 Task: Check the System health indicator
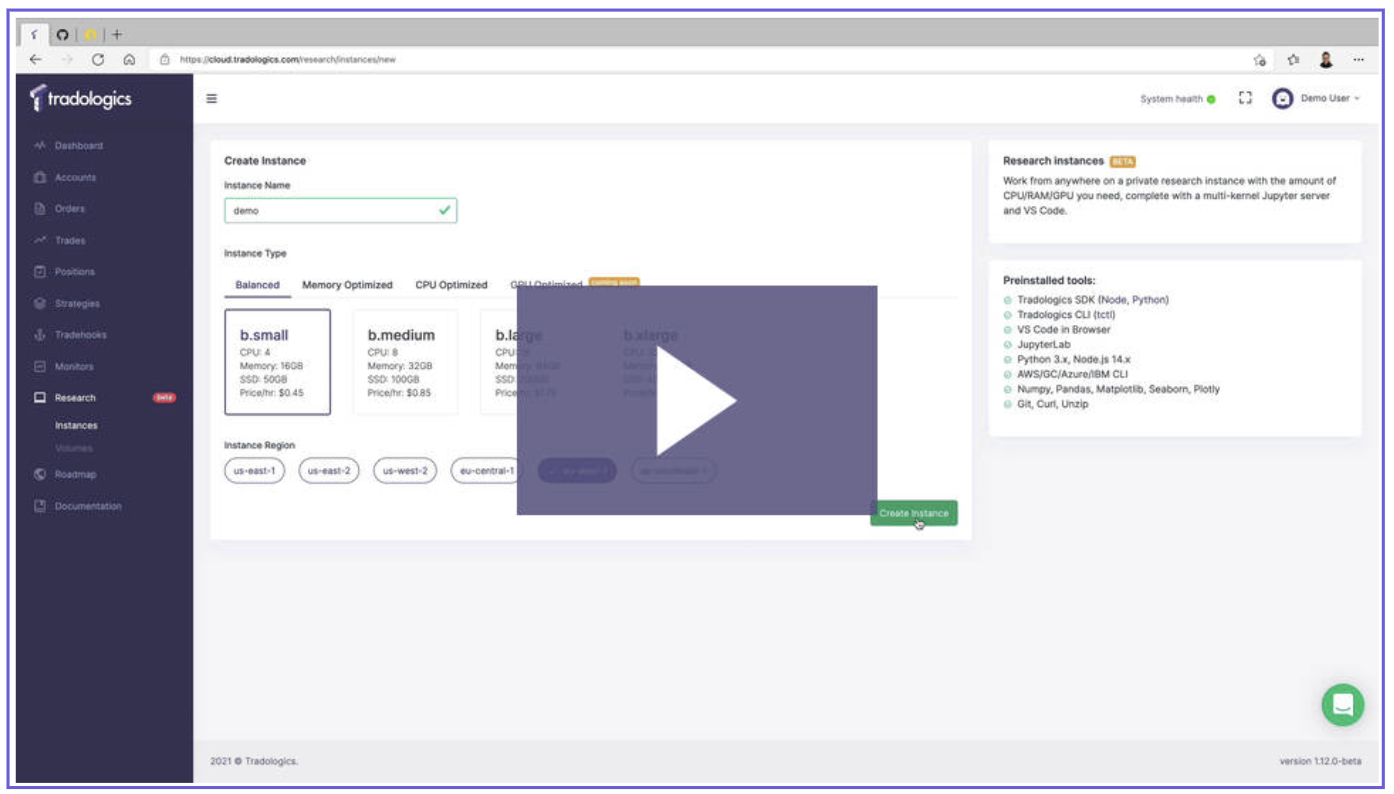(1178, 99)
